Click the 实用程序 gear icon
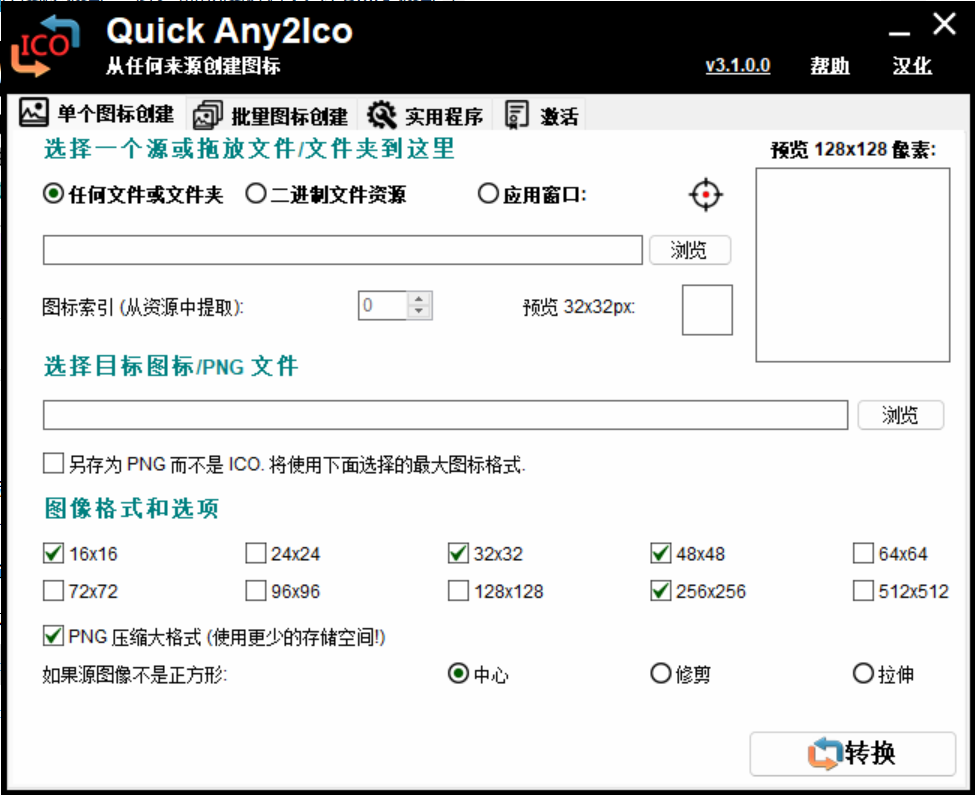Viewport: 975px width, 795px height. click(381, 115)
